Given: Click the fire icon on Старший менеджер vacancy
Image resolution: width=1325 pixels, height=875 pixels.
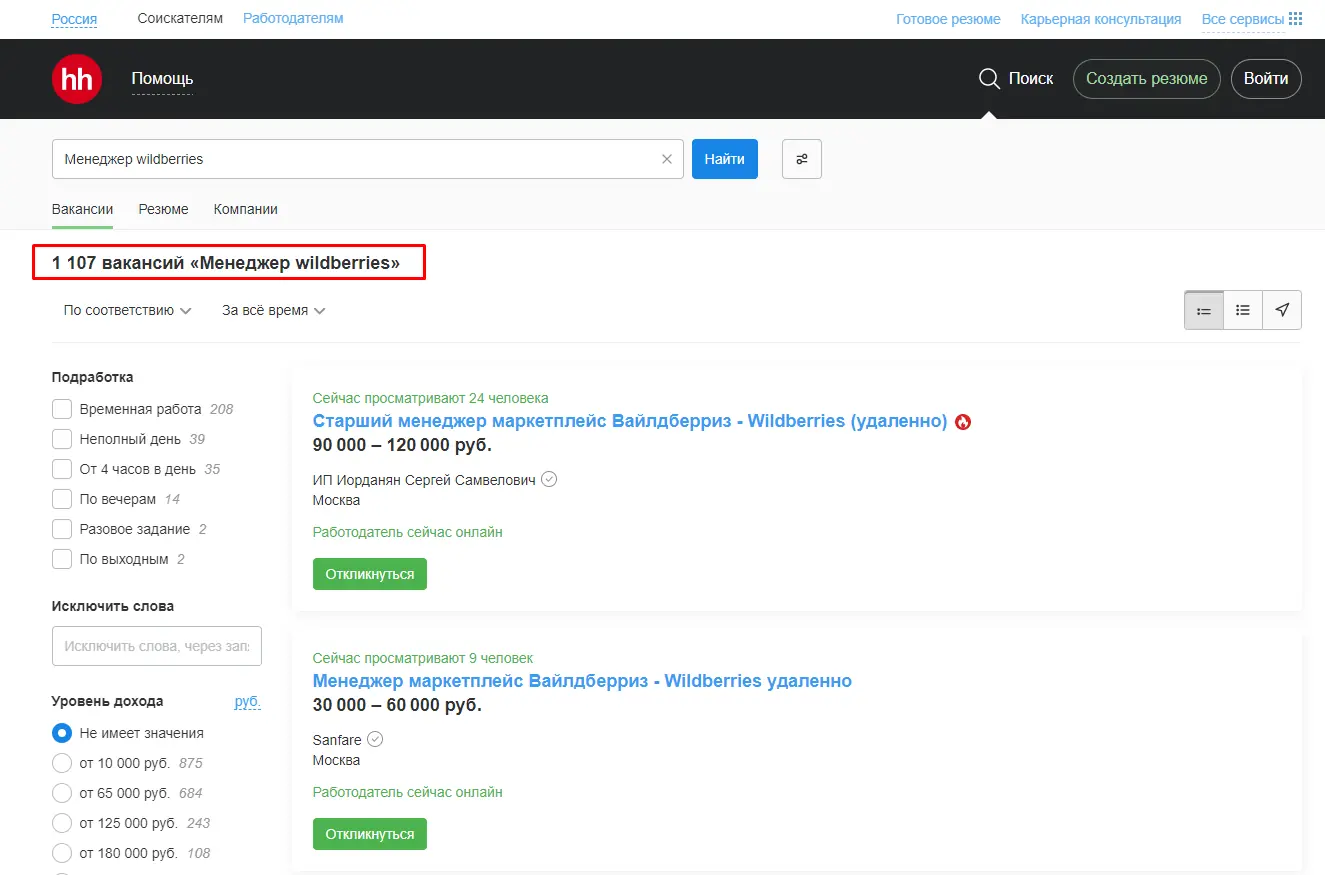Looking at the screenshot, I should (x=963, y=422).
